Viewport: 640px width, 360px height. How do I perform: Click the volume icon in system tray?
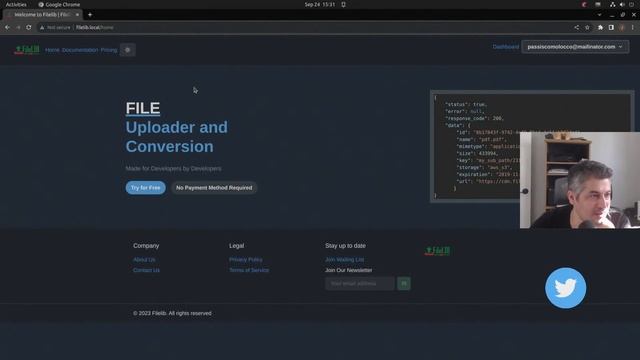click(x=622, y=4)
